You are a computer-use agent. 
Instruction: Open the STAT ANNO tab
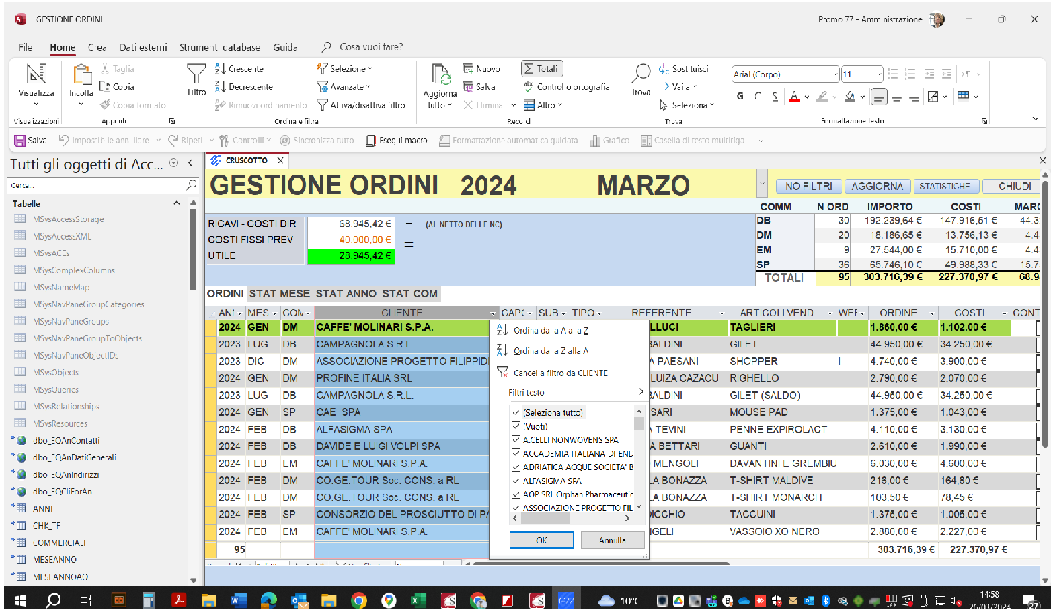pos(346,293)
